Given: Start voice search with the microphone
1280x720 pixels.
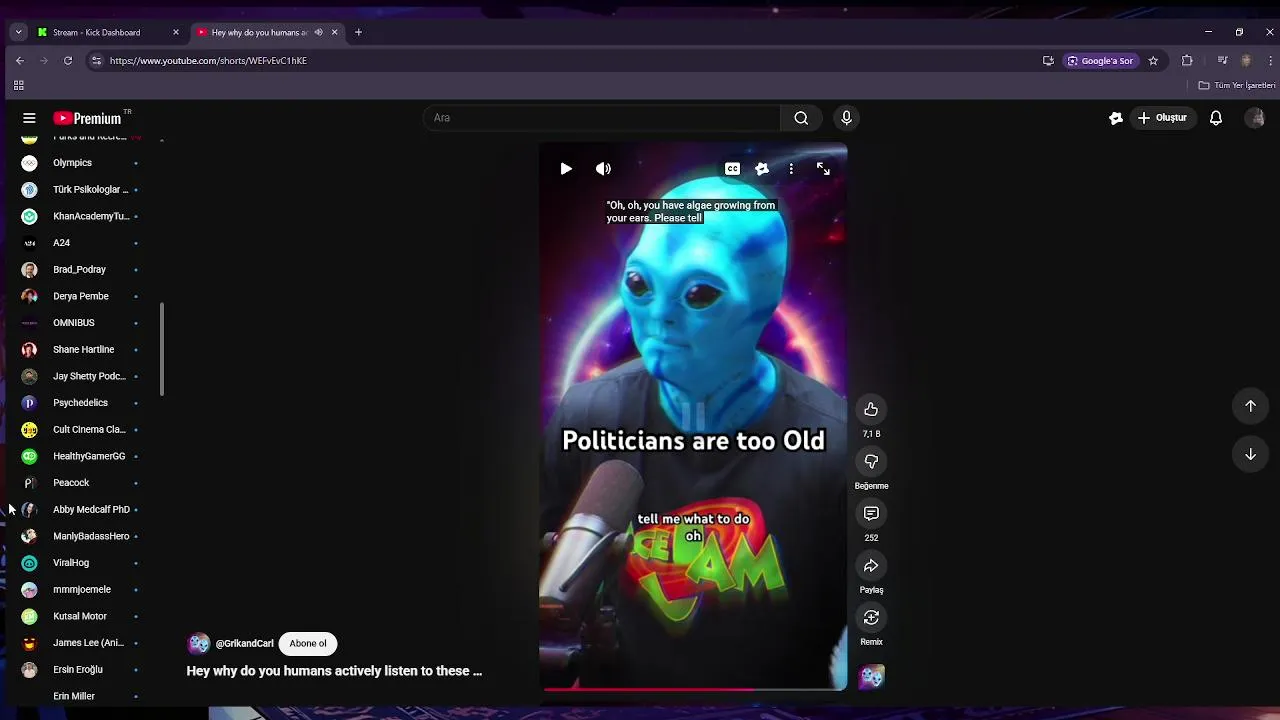Looking at the screenshot, I should 846,118.
